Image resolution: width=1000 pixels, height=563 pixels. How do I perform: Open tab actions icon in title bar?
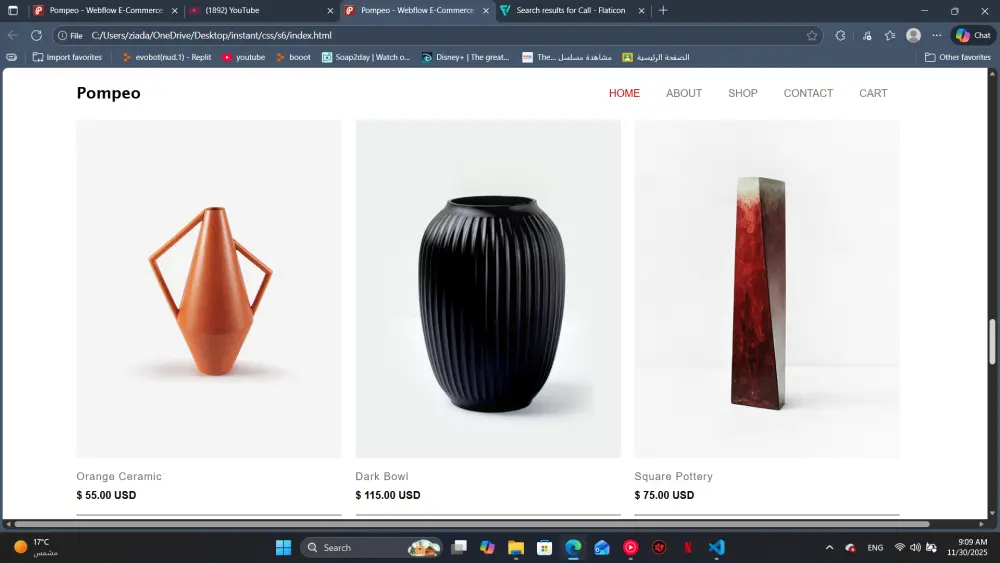pos(13,10)
